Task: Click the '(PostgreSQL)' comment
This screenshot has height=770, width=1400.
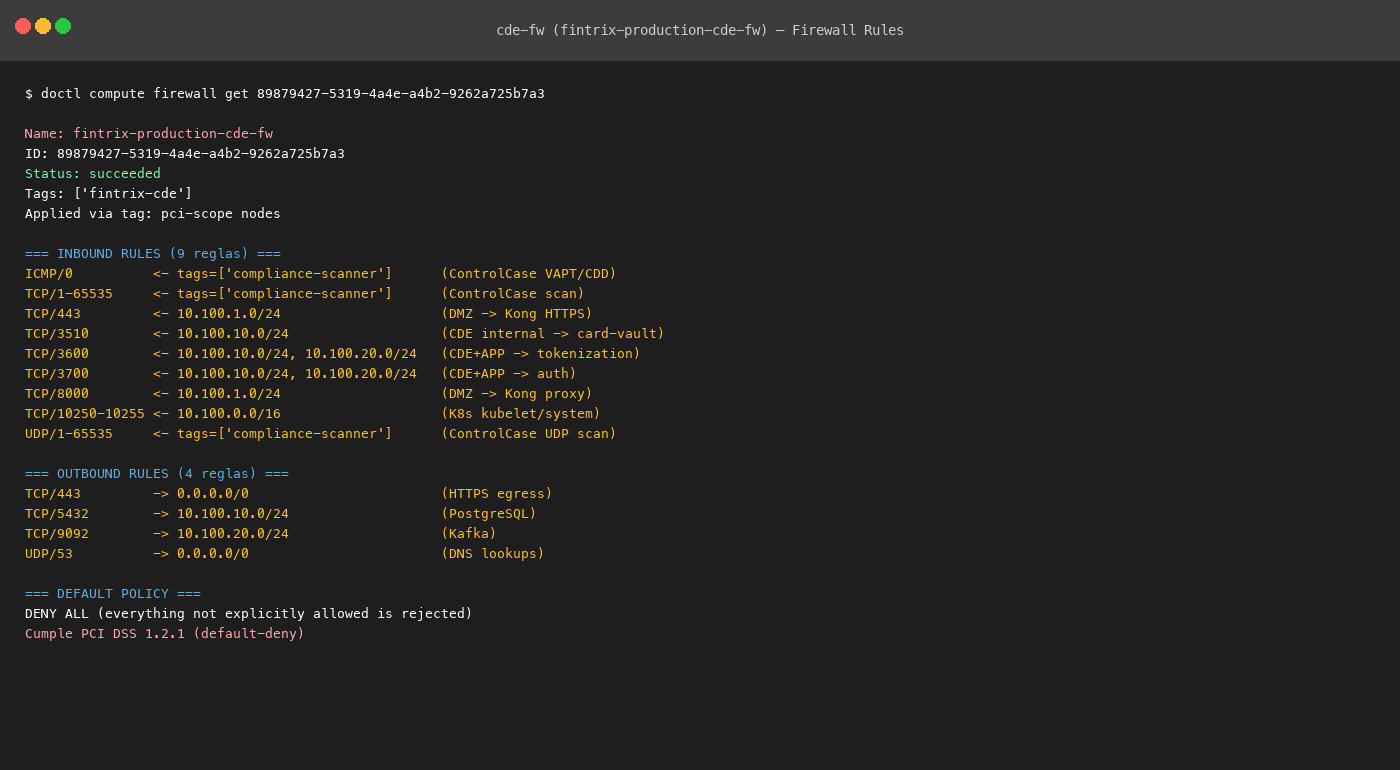Action: click(489, 513)
